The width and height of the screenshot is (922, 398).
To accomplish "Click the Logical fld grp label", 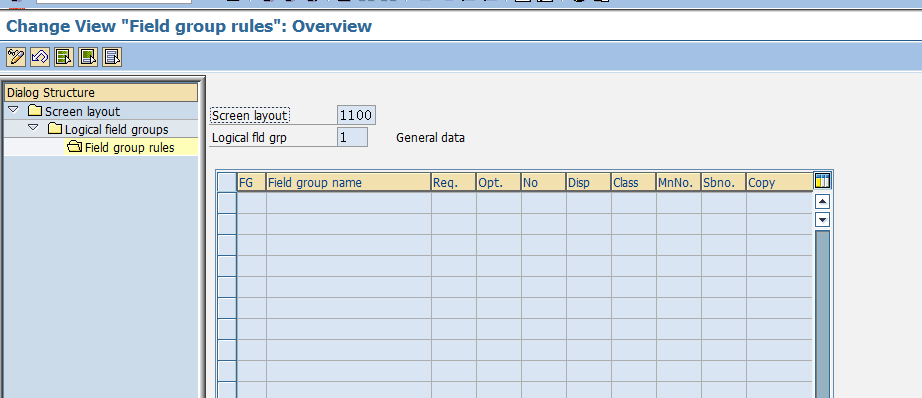I will pos(249,138).
